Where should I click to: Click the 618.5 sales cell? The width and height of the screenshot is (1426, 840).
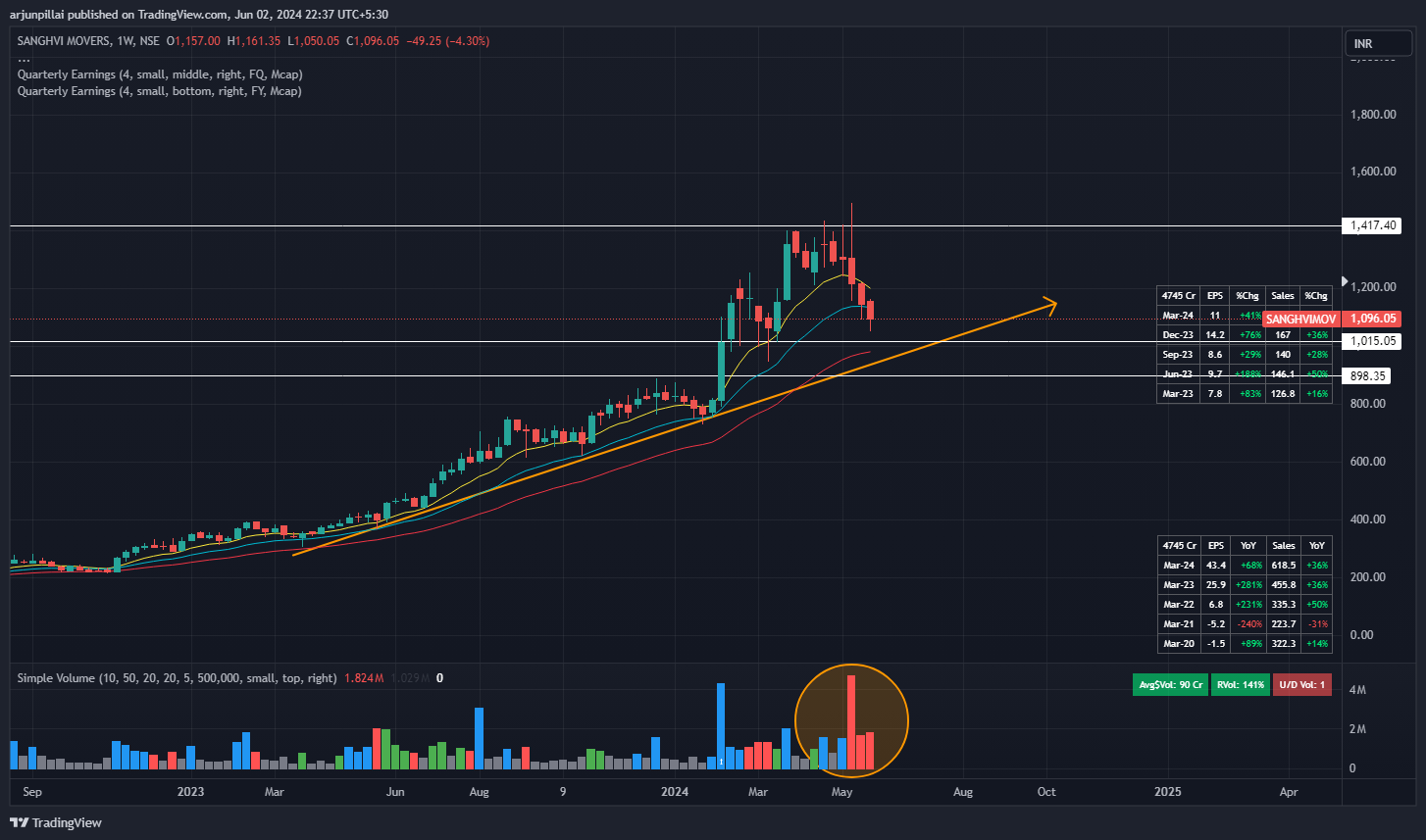pyautogui.click(x=1283, y=566)
